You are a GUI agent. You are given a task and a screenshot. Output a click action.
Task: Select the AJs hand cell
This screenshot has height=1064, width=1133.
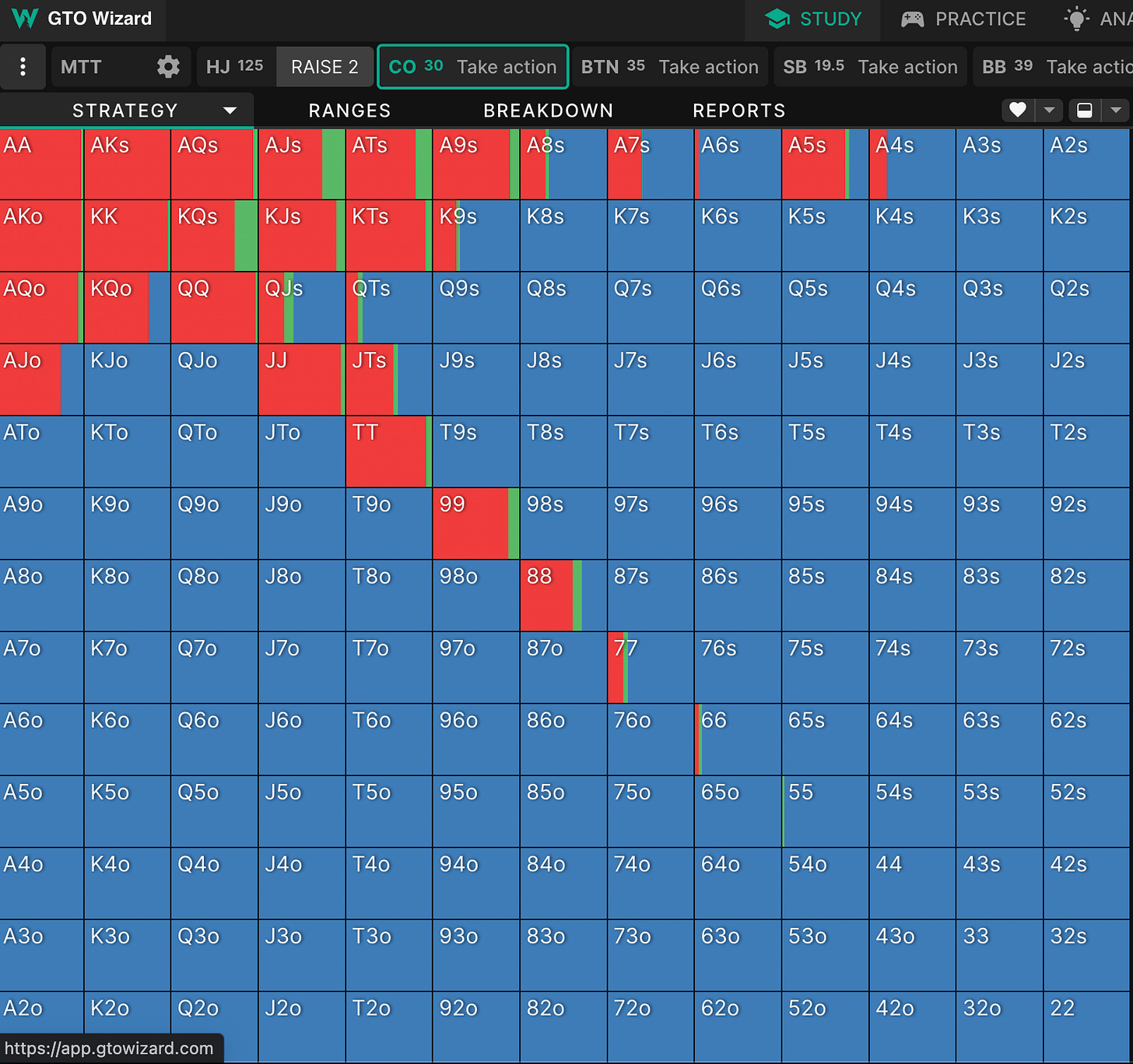point(302,163)
